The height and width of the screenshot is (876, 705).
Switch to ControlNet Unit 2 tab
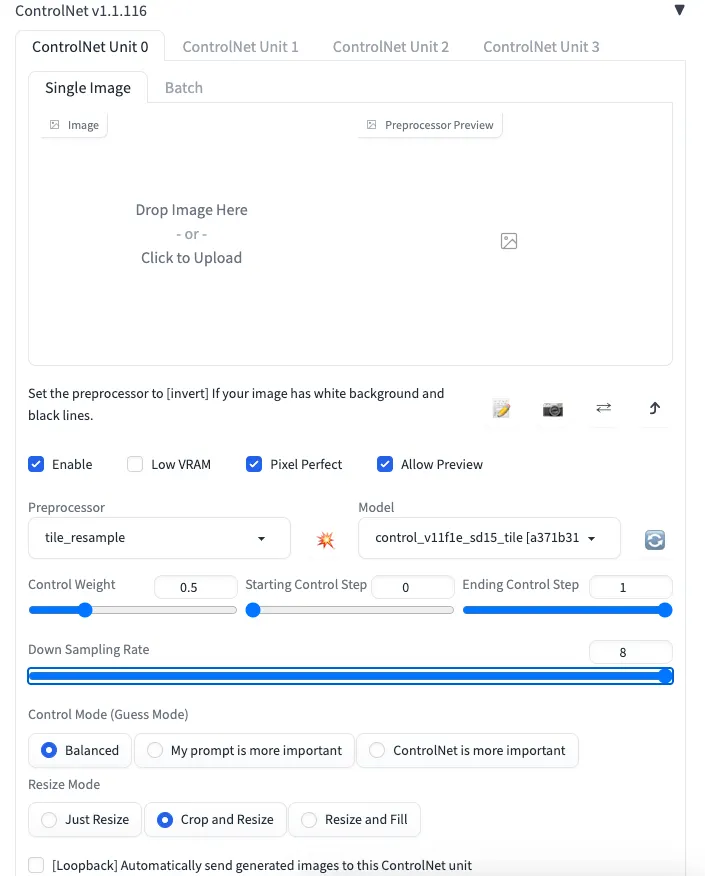point(391,46)
